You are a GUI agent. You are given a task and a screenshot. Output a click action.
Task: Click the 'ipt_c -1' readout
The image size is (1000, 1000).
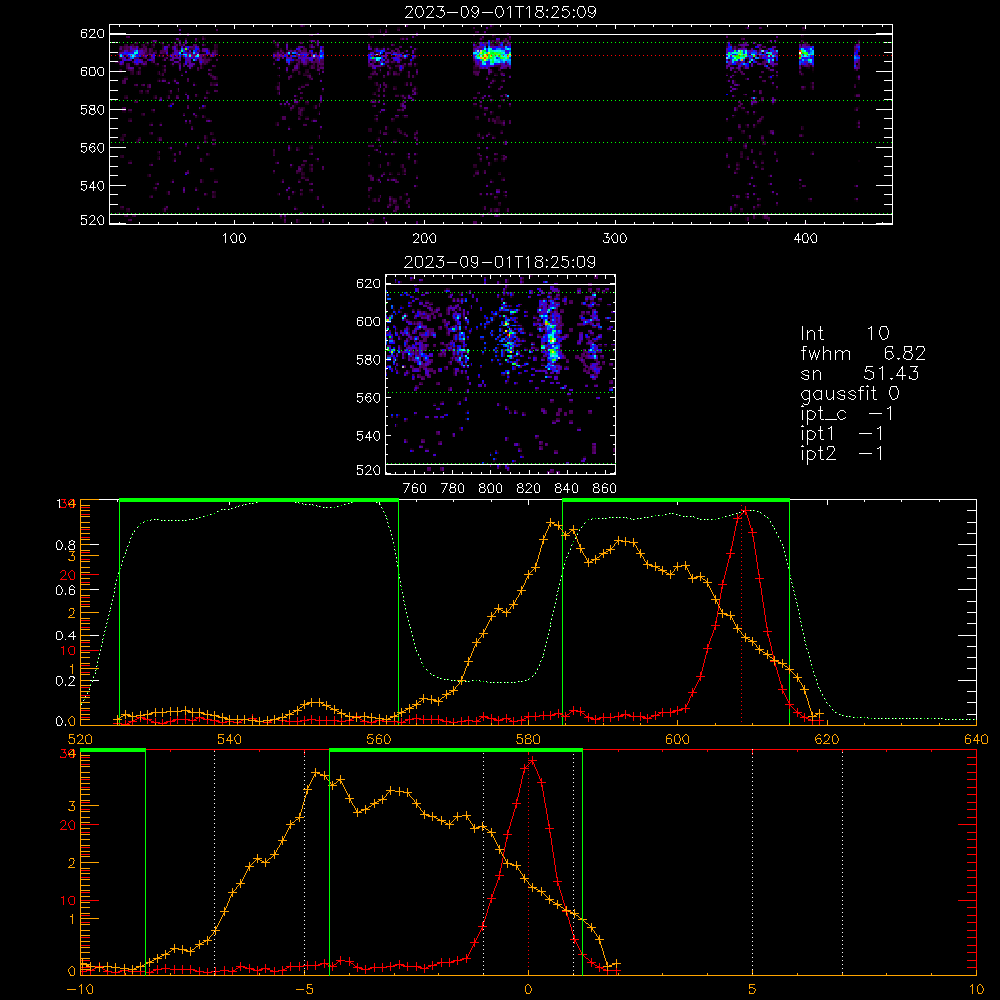tap(848, 414)
